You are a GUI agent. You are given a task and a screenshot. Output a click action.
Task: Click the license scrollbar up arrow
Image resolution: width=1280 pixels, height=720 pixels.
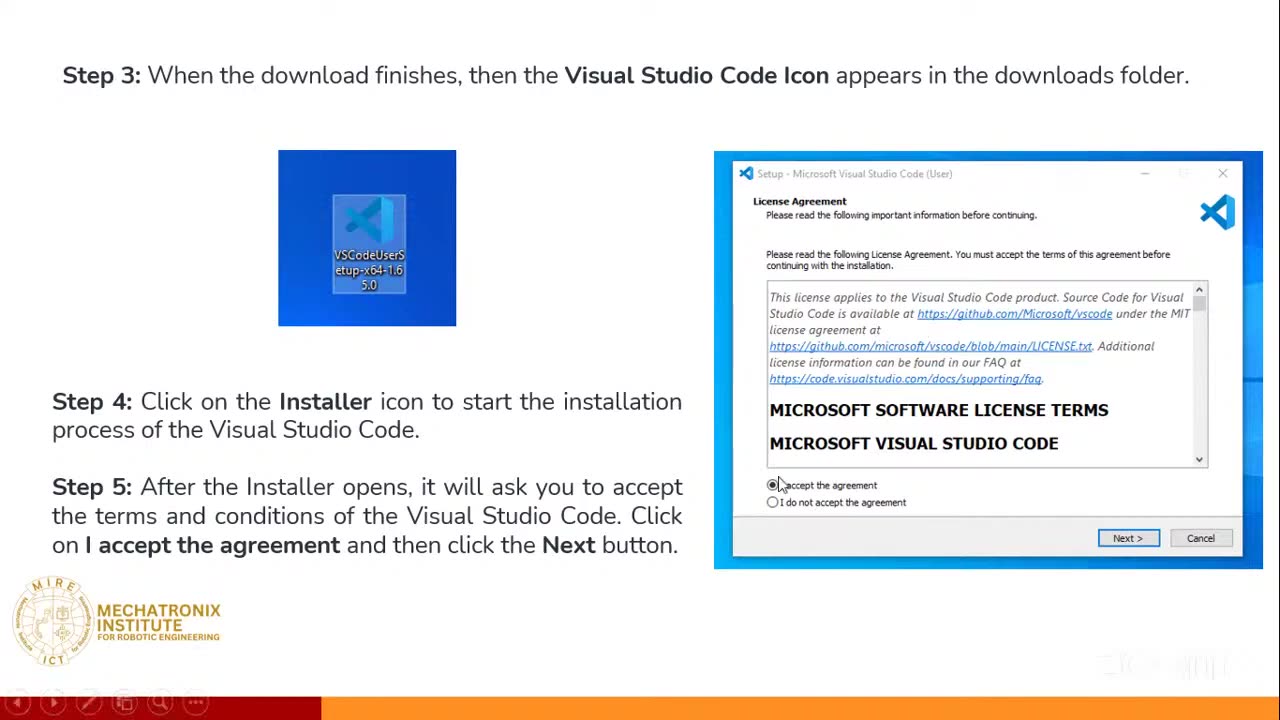click(1199, 290)
